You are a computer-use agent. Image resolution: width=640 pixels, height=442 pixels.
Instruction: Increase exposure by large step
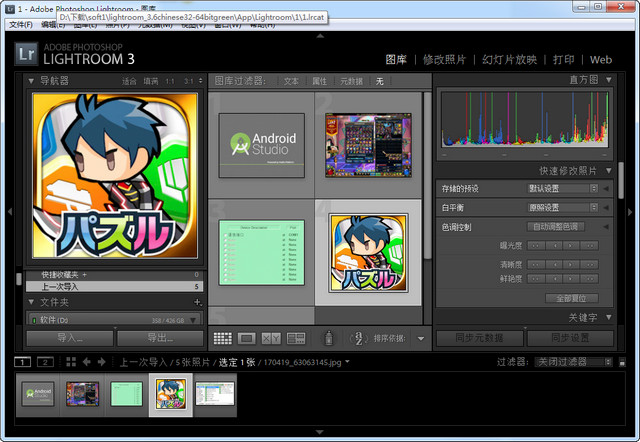point(590,246)
